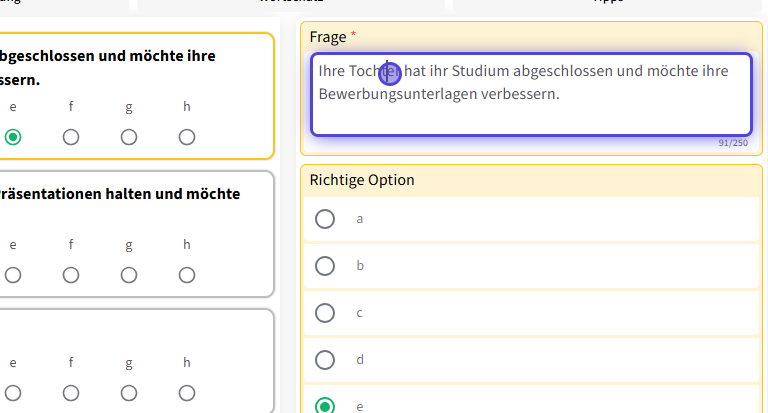
Task: Click the Frage text input field
Action: 531,94
